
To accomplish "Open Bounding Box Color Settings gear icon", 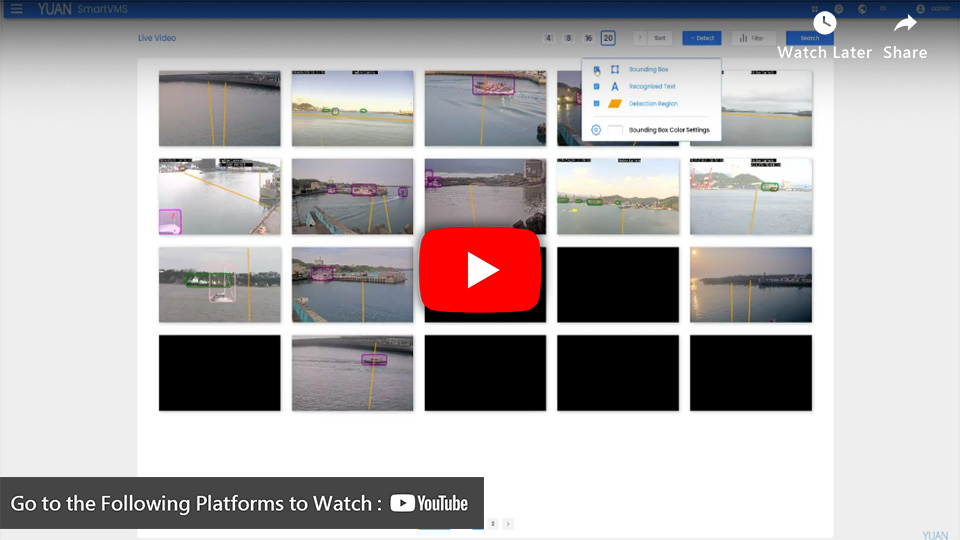I will [x=596, y=130].
